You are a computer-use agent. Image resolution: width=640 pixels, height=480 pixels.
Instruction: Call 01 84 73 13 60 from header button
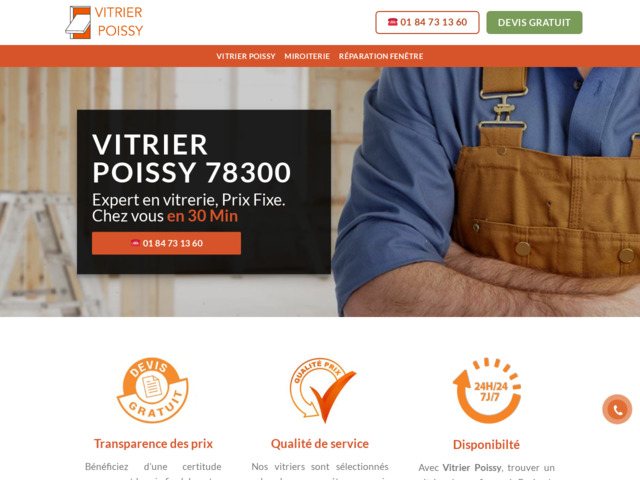coord(427,22)
